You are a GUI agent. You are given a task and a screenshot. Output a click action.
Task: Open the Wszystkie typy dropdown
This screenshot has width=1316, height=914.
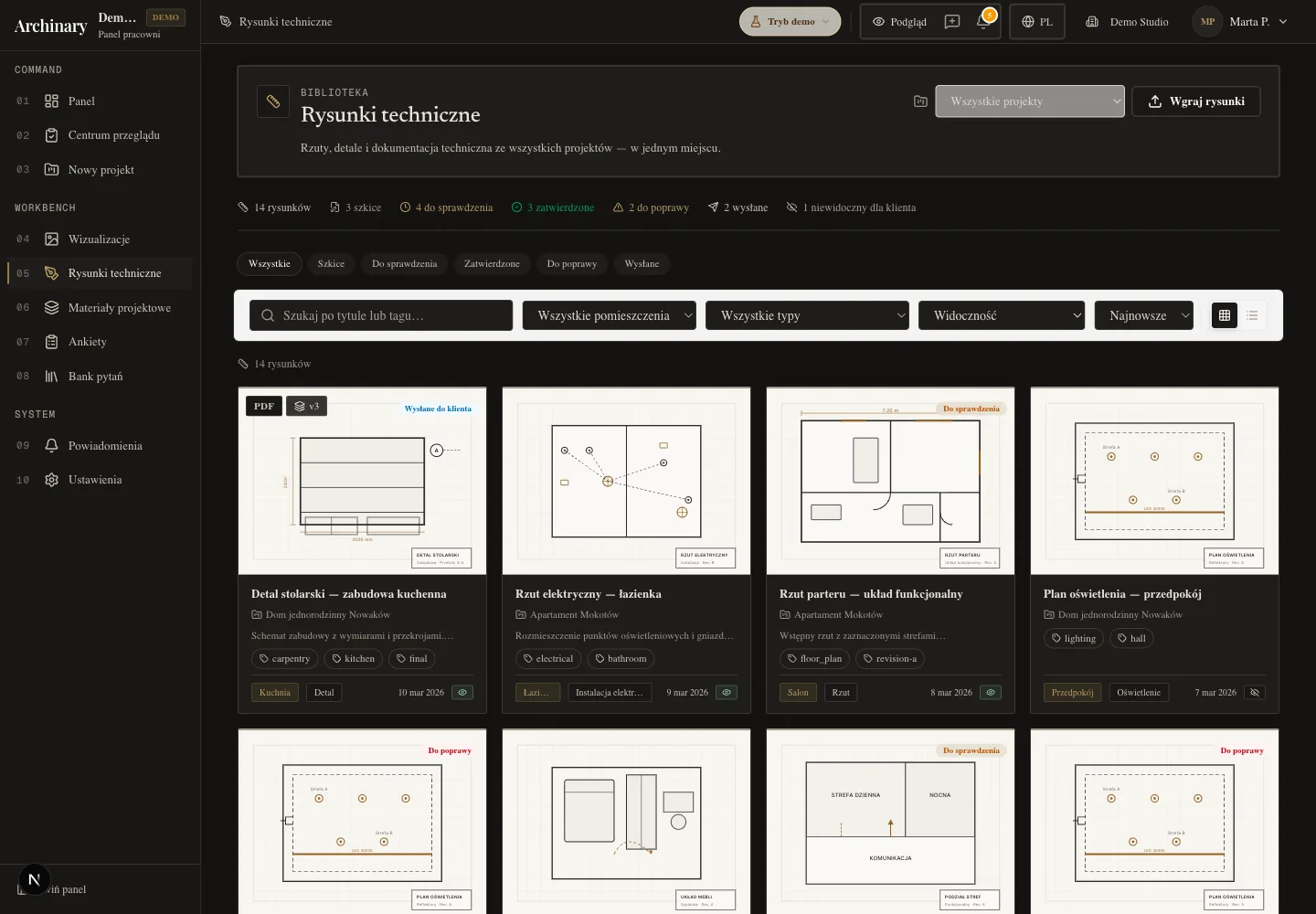click(807, 315)
